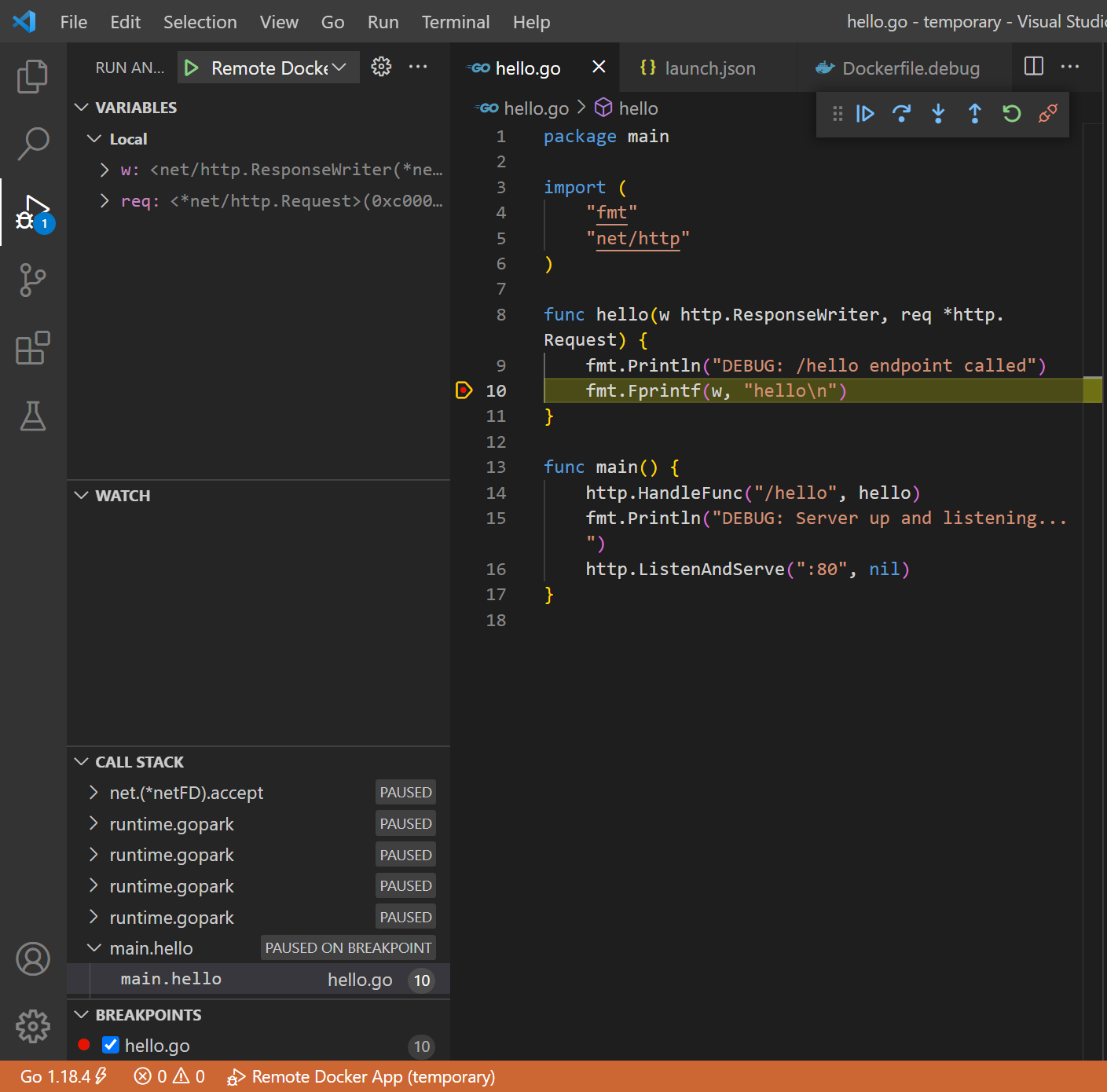Collapse the CALL STACK section

pos(81,761)
